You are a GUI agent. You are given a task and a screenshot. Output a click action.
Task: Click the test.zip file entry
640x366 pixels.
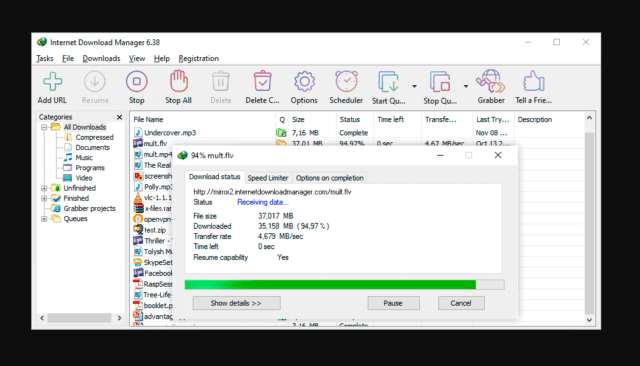[x=155, y=230]
